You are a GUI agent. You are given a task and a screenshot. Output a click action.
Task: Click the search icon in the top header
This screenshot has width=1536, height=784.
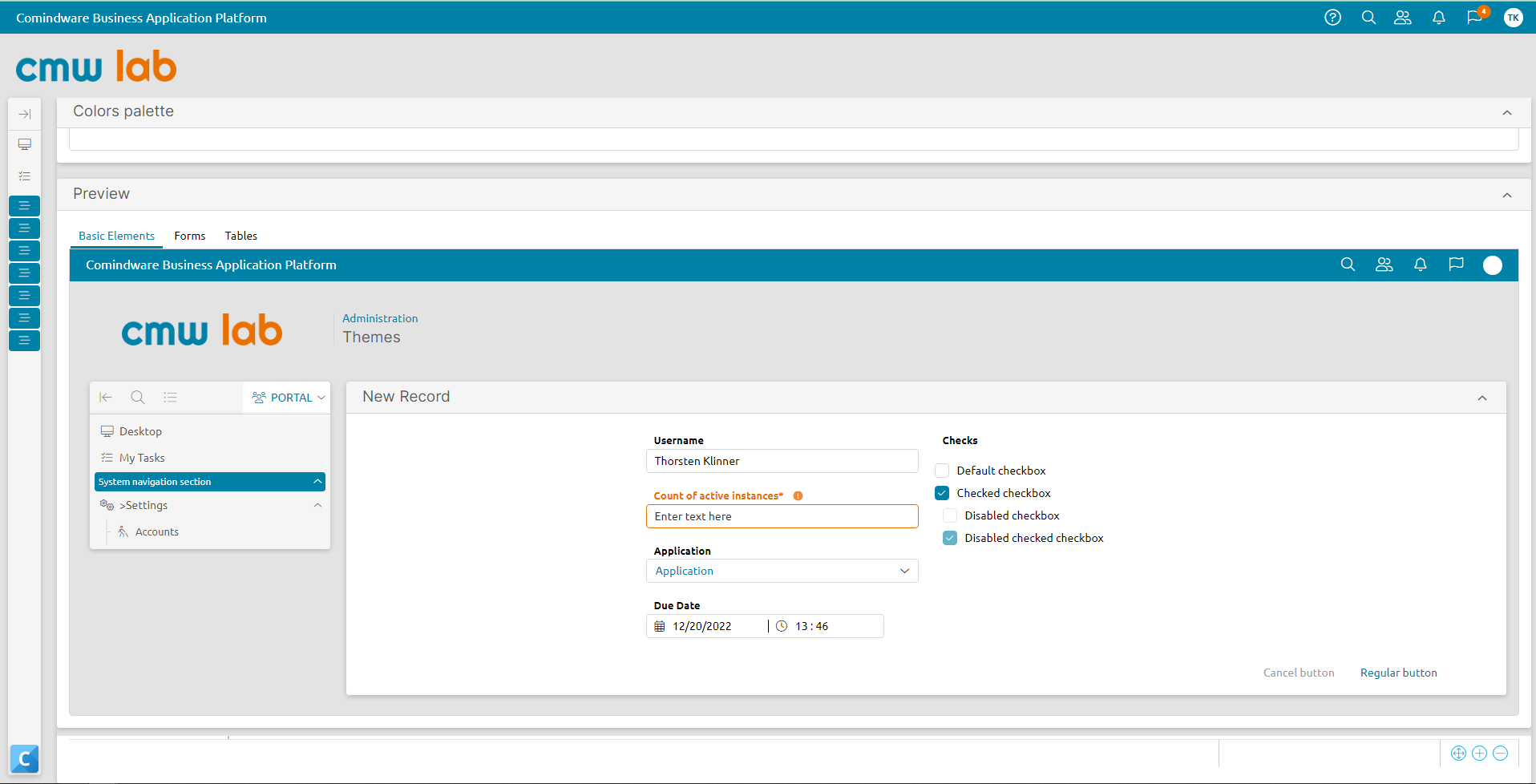point(1368,18)
